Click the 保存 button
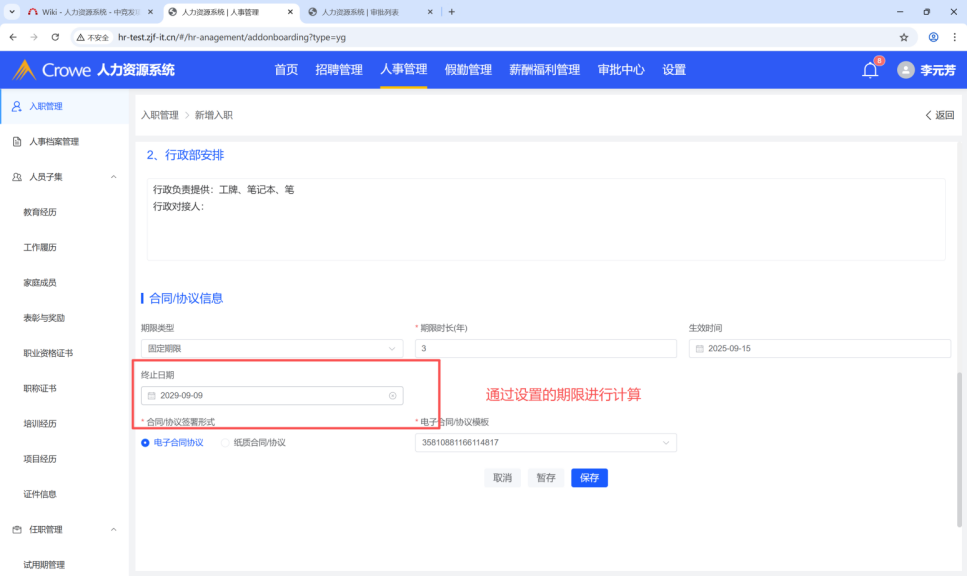 (x=589, y=478)
